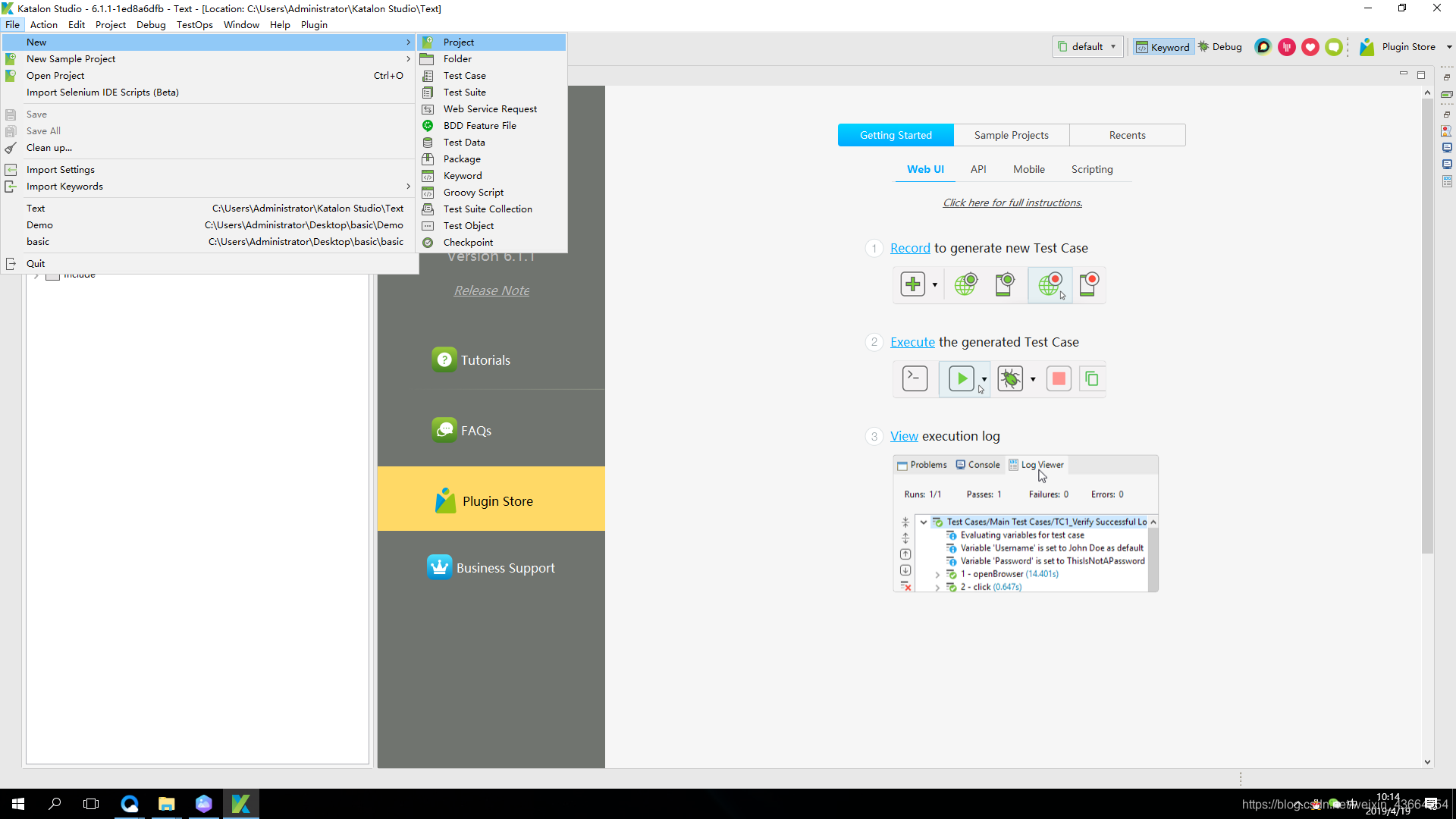Screen dimensions: 1456x819
Task: Click the red heart circular toolbar icon
Action: (x=1310, y=47)
